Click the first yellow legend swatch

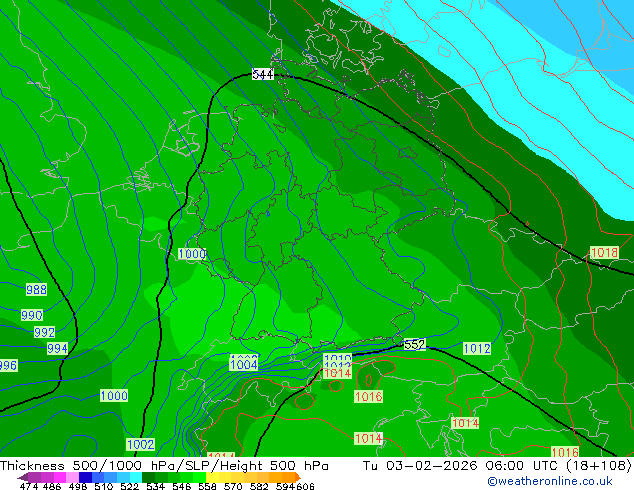212,477
